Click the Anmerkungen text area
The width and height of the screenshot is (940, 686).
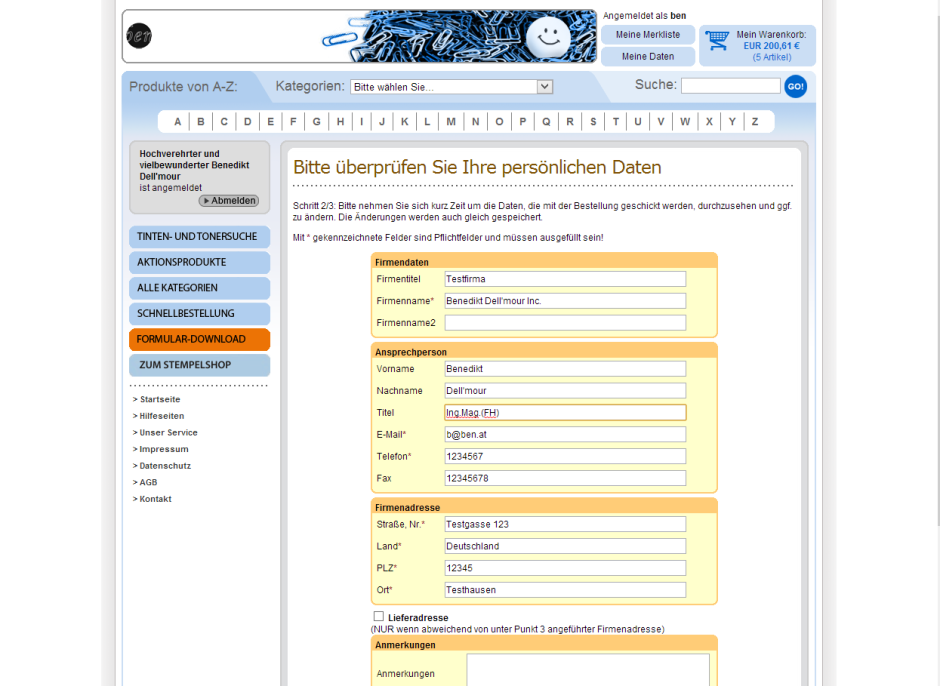[588, 670]
